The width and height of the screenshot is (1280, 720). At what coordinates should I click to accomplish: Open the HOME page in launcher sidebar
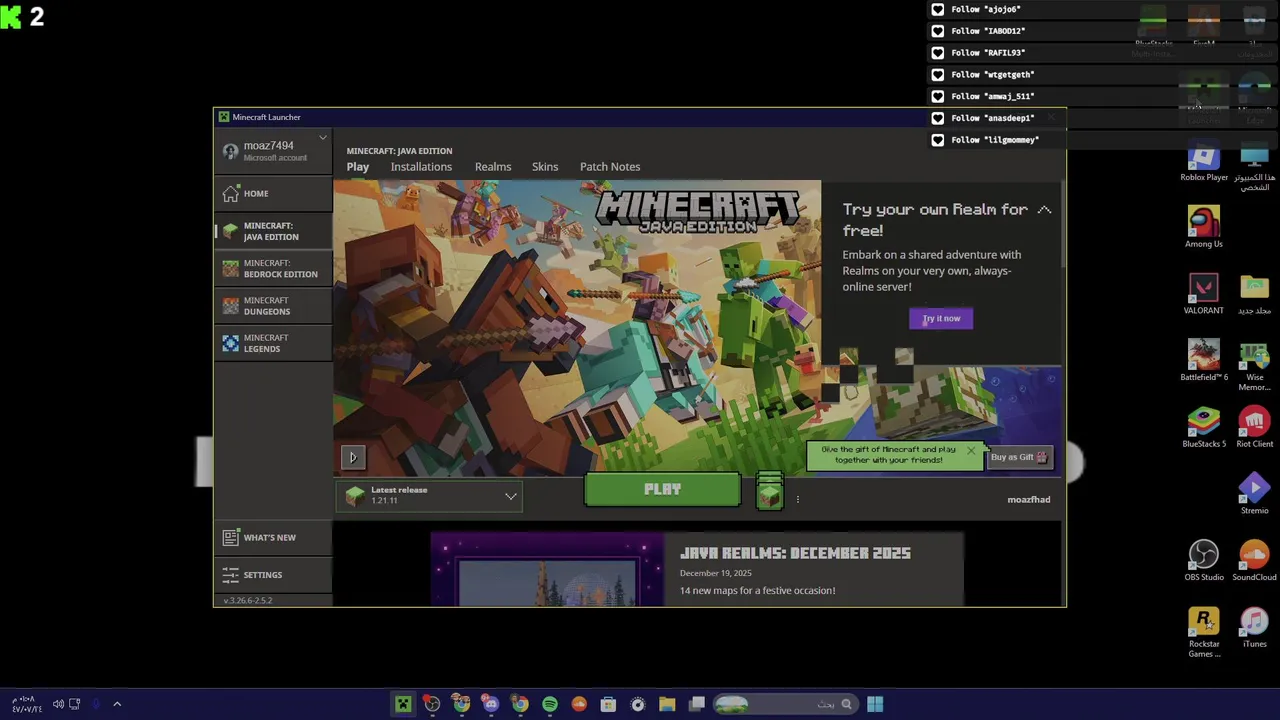click(273, 193)
